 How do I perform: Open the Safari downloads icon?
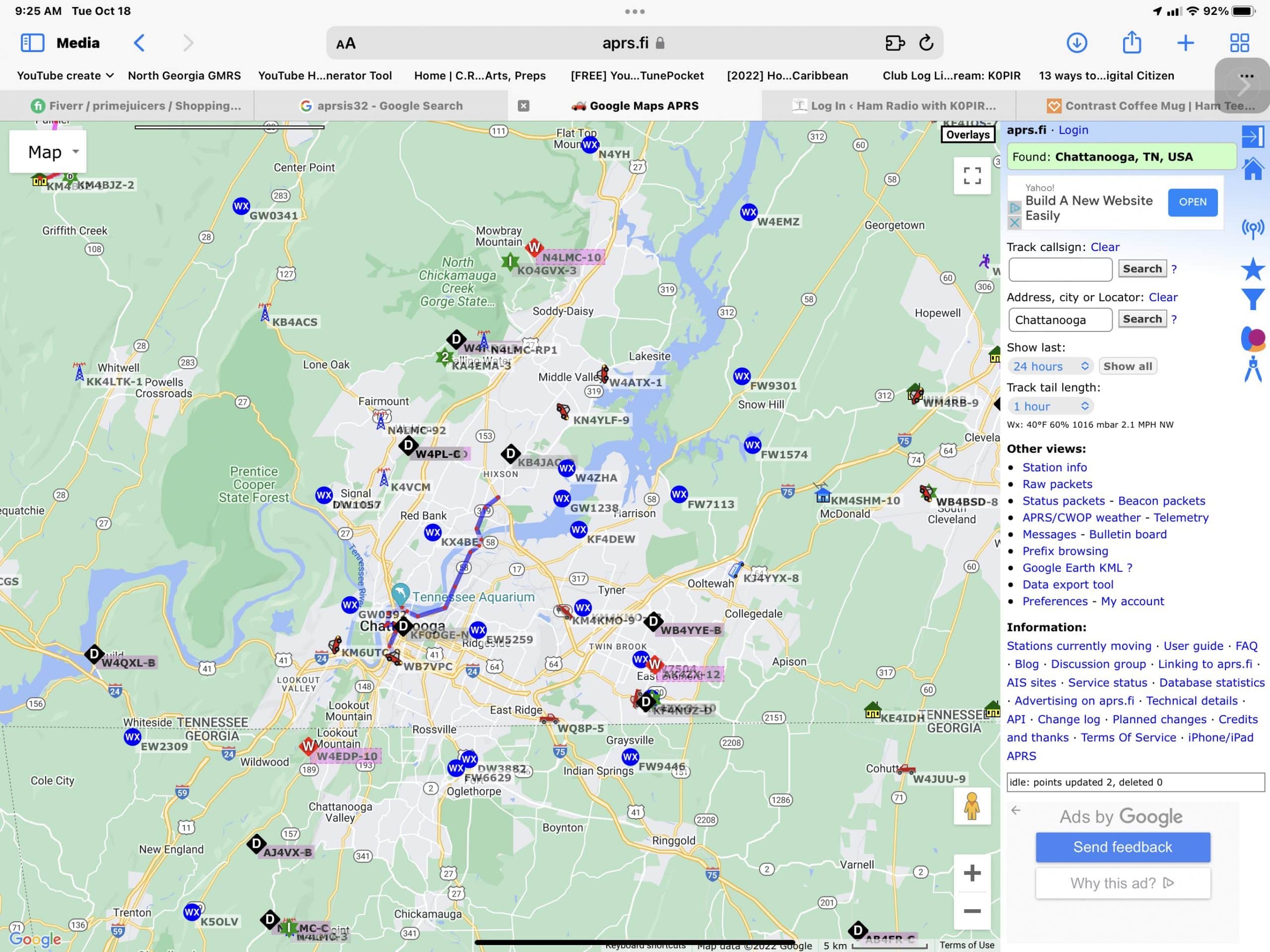(x=1077, y=43)
